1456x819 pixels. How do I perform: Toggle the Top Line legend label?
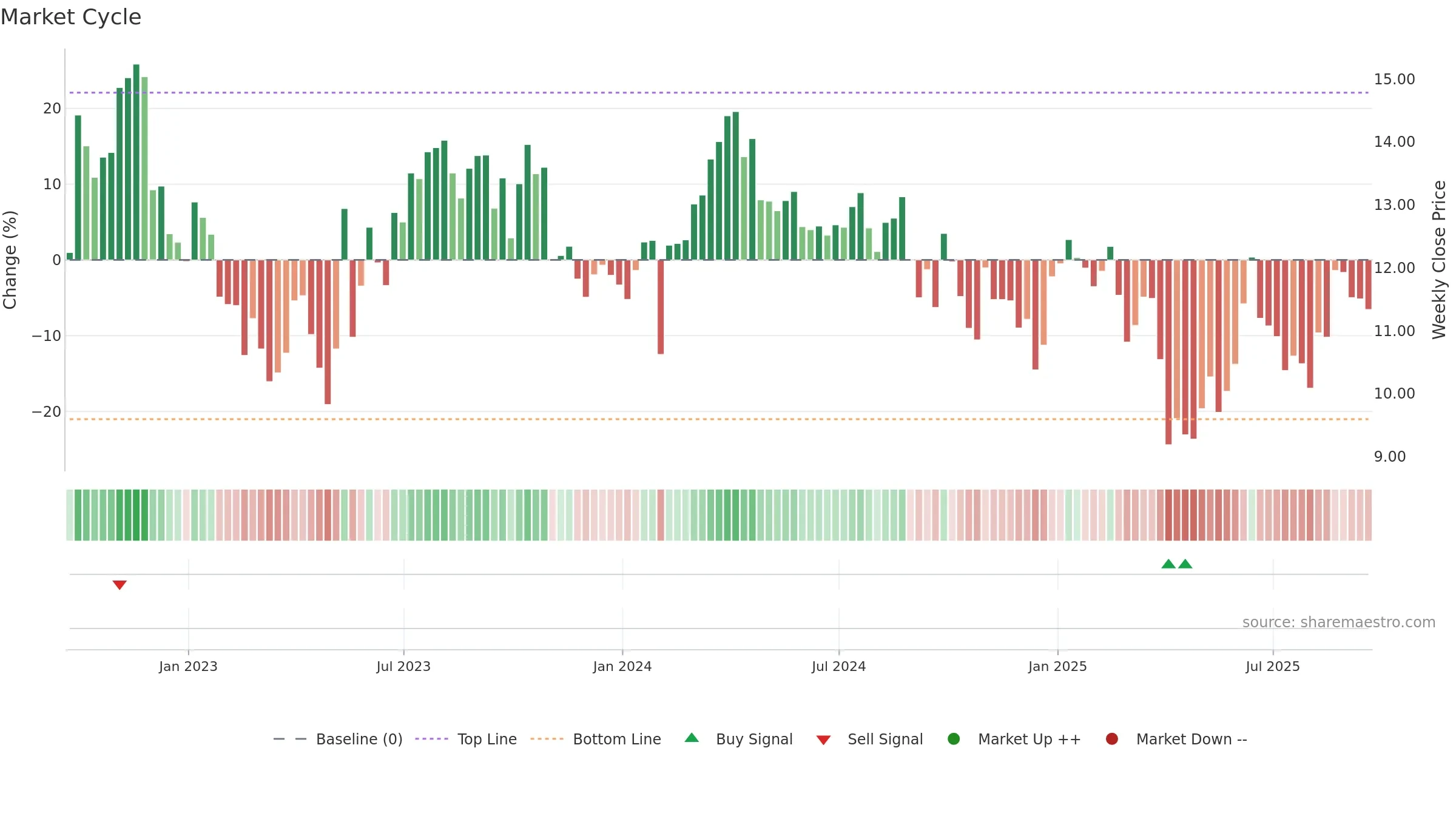pos(487,739)
